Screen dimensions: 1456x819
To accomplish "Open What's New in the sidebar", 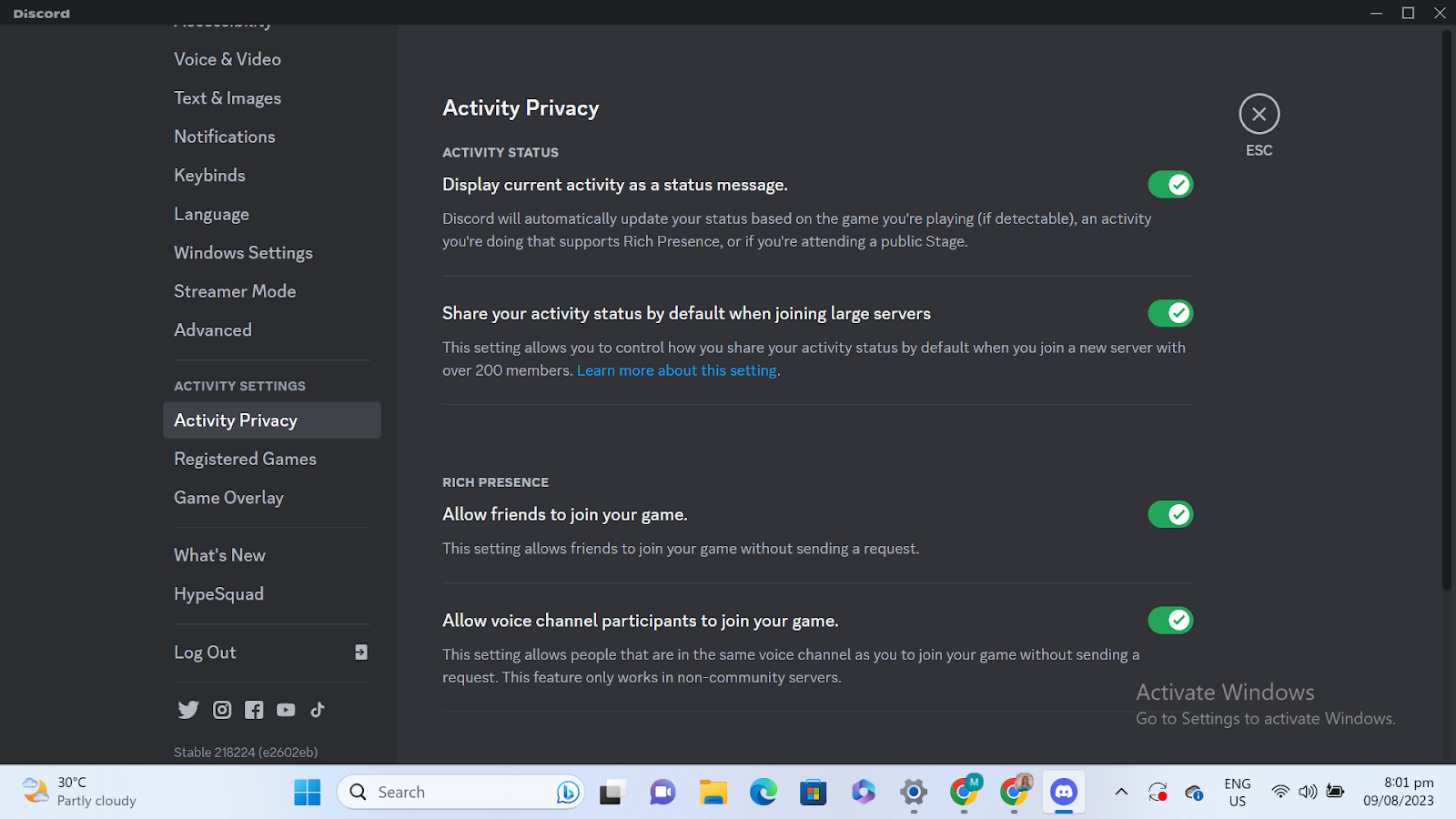I will coord(272,555).
